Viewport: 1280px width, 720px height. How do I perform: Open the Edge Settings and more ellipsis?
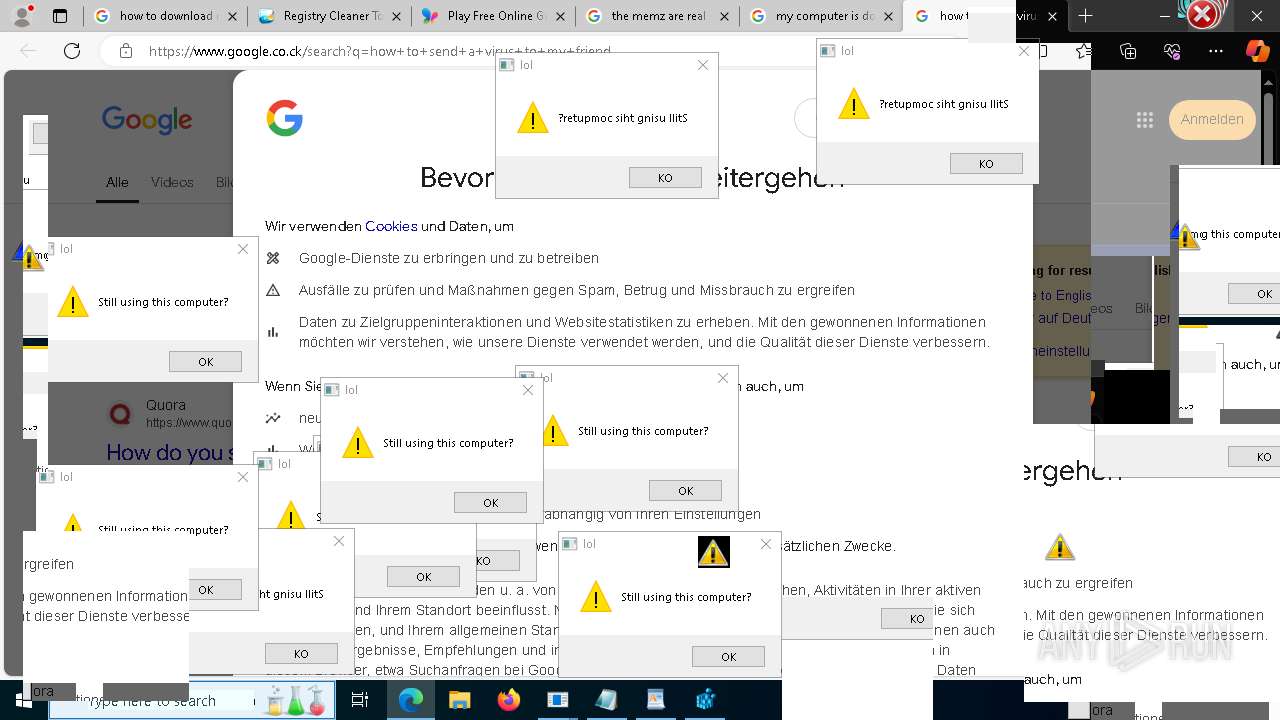[1216, 51]
